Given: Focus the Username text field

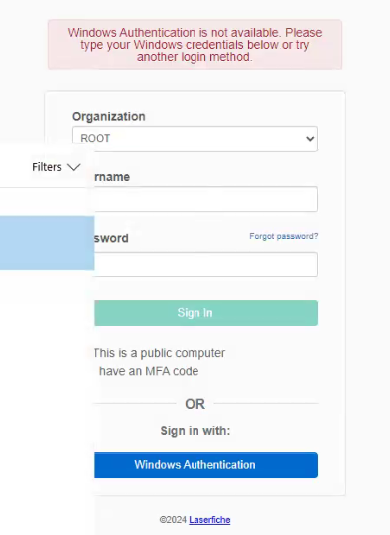Looking at the screenshot, I should [206, 199].
